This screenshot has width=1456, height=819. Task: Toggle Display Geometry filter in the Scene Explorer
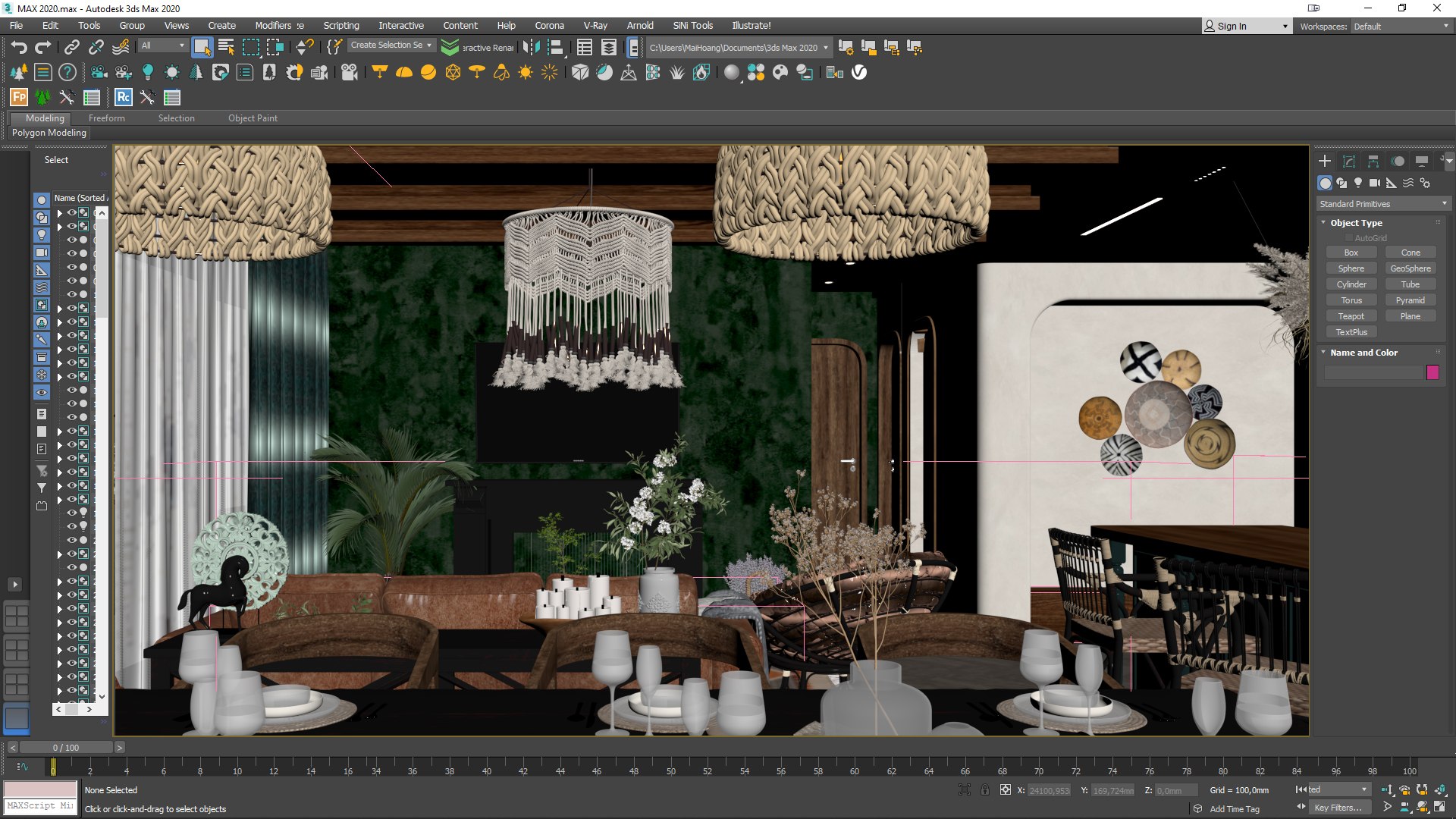[x=42, y=200]
